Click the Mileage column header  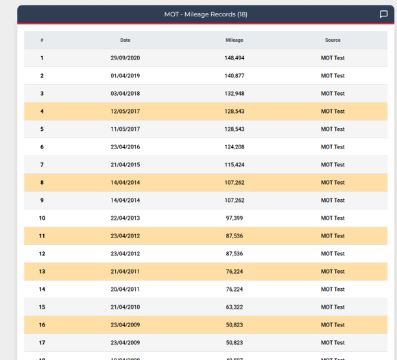pyautogui.click(x=234, y=40)
